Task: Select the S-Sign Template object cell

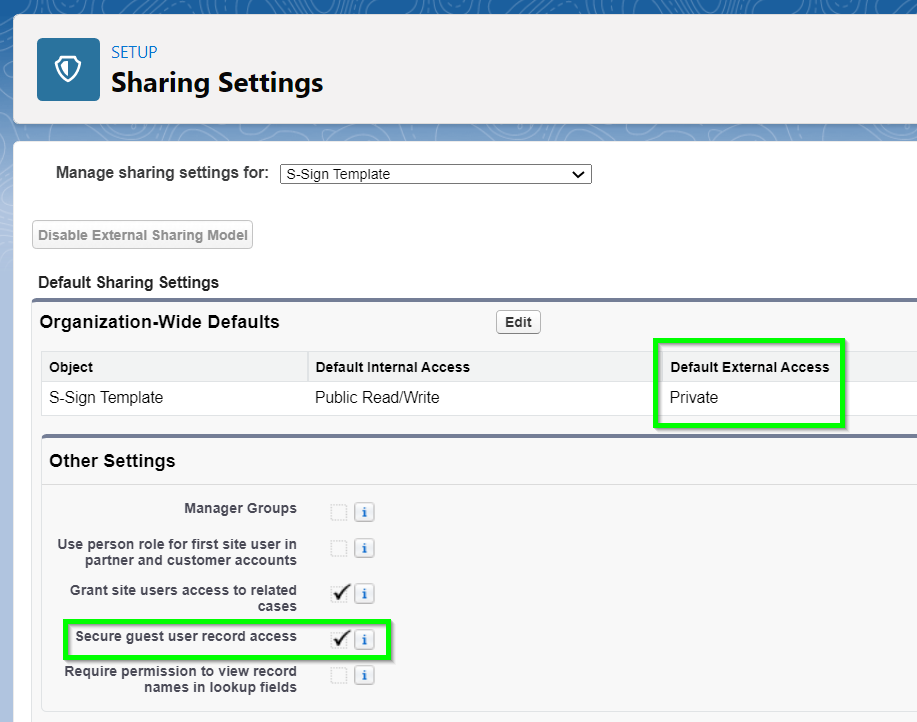Action: [x=174, y=398]
